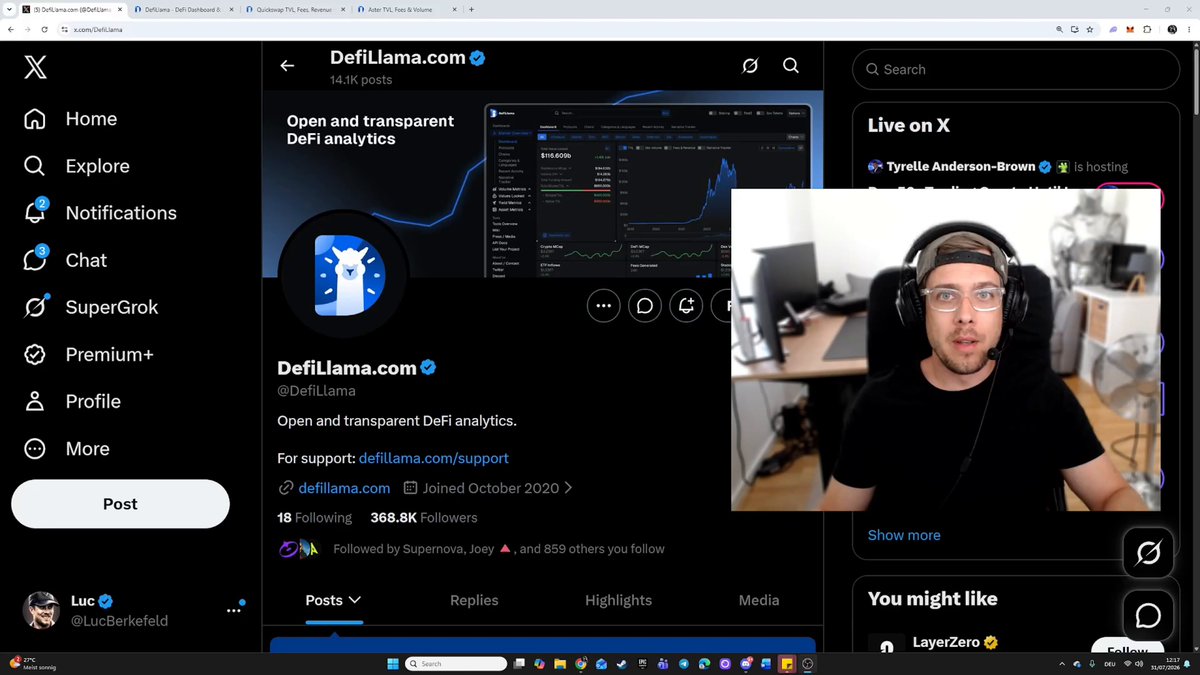Reload the page in the browser toolbar
Viewport: 1200px width, 675px height.
click(x=44, y=30)
